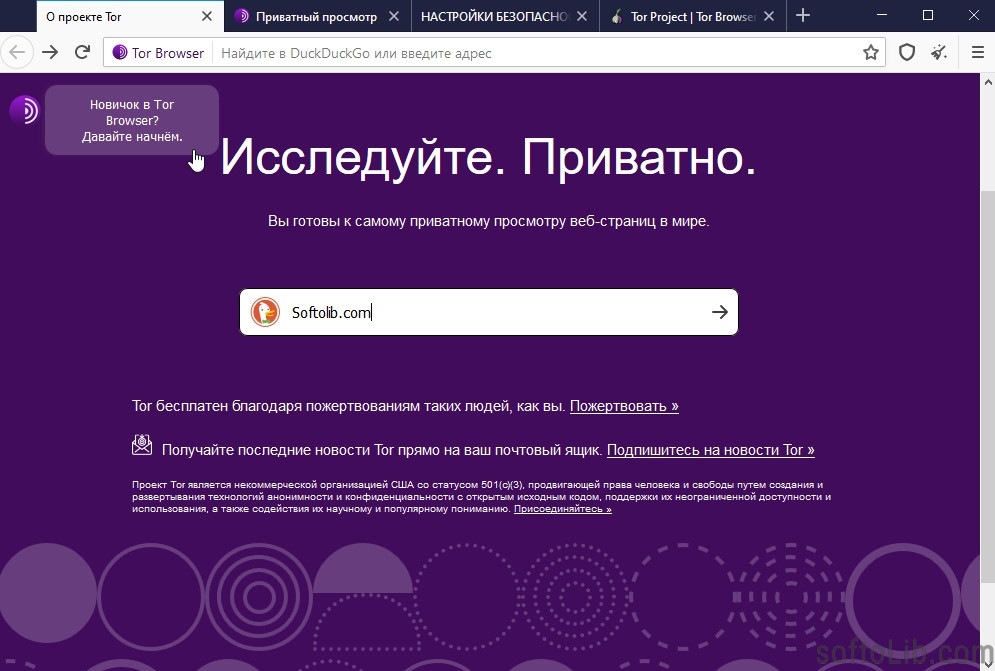
Task: Close the 'О проекте Tor' tab
Action: (x=207, y=17)
